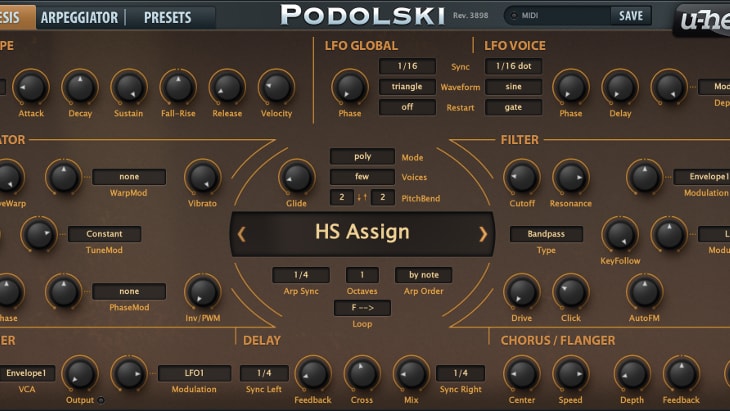Go to previous preset with left arrow
730x411 pixels.
tap(241, 234)
